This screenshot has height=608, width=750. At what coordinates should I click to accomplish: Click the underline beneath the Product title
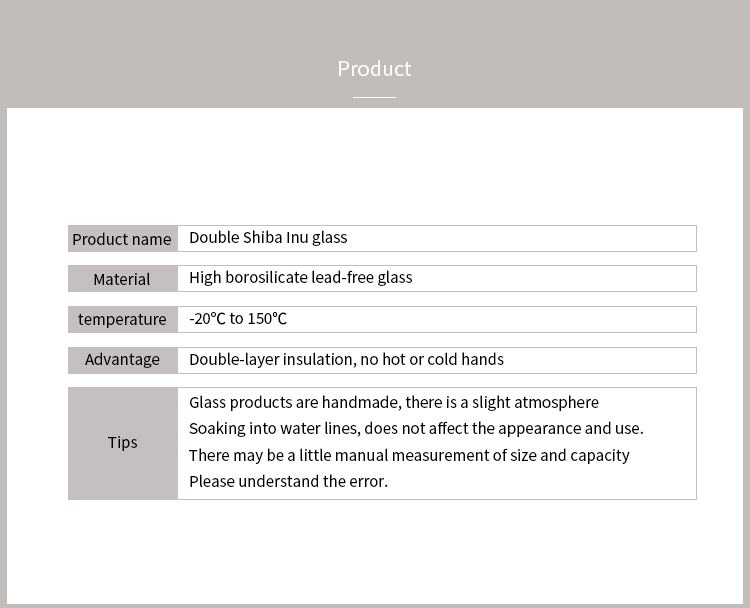[374, 97]
